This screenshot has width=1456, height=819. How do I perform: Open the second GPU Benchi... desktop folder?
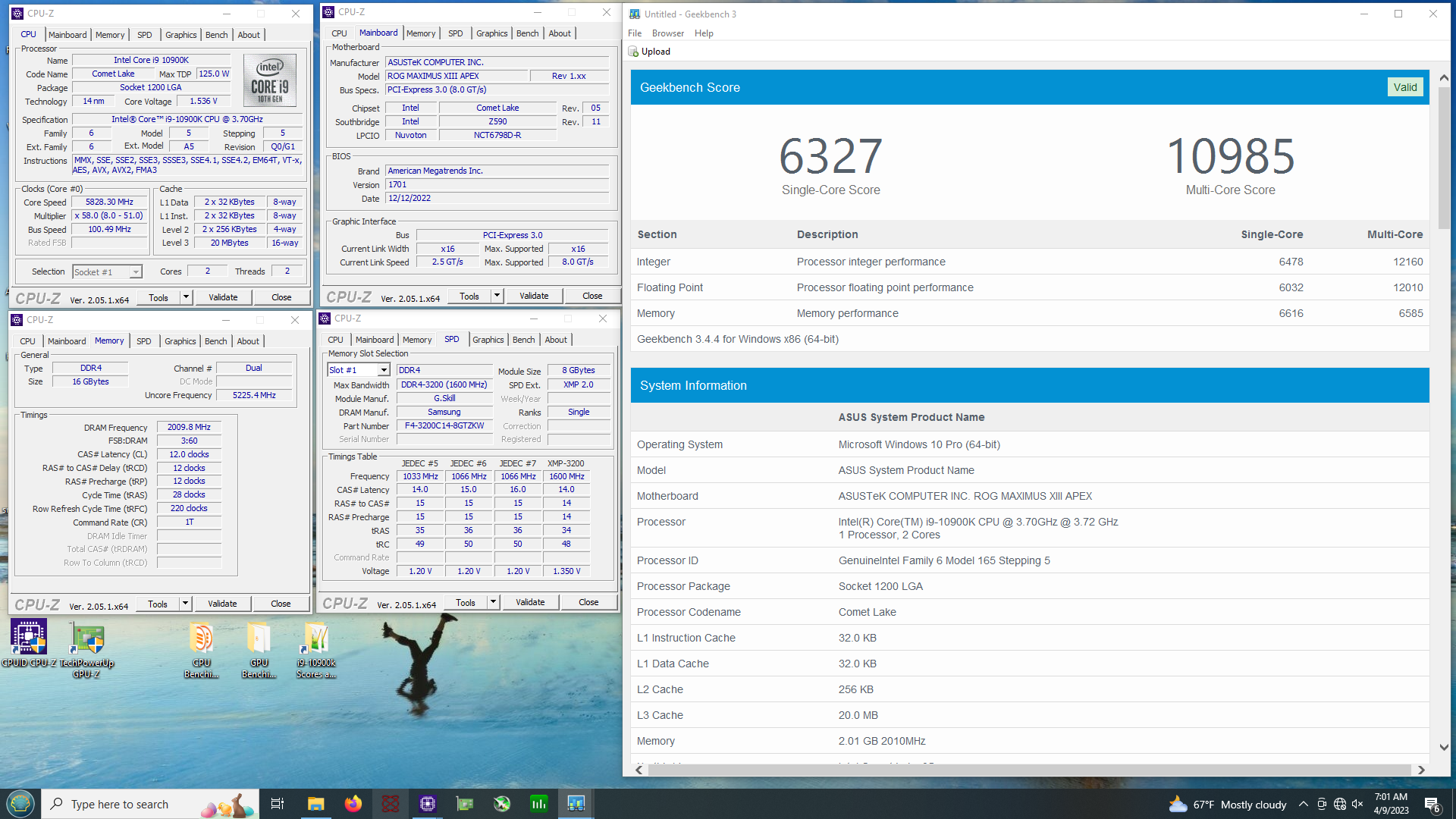point(259,648)
